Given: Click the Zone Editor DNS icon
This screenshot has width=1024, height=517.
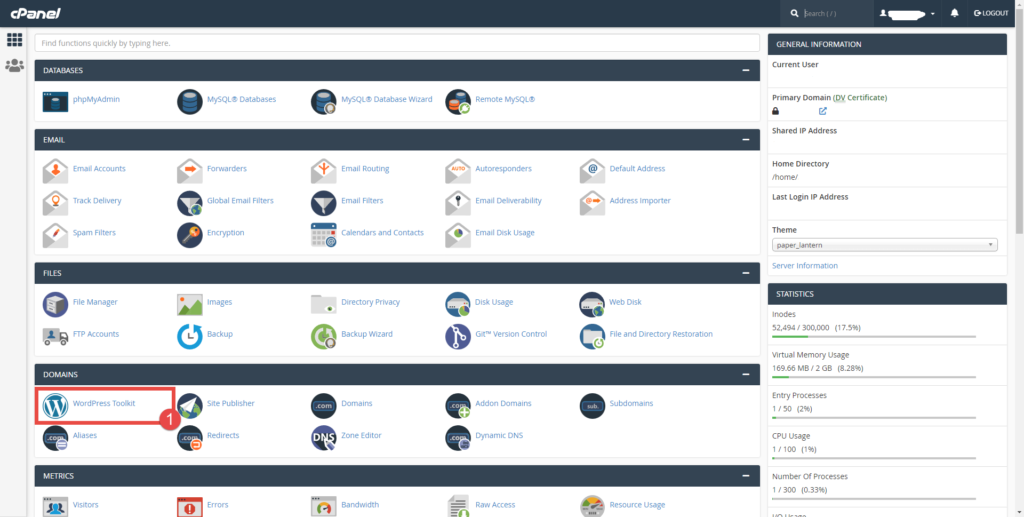Looking at the screenshot, I should pos(323,436).
